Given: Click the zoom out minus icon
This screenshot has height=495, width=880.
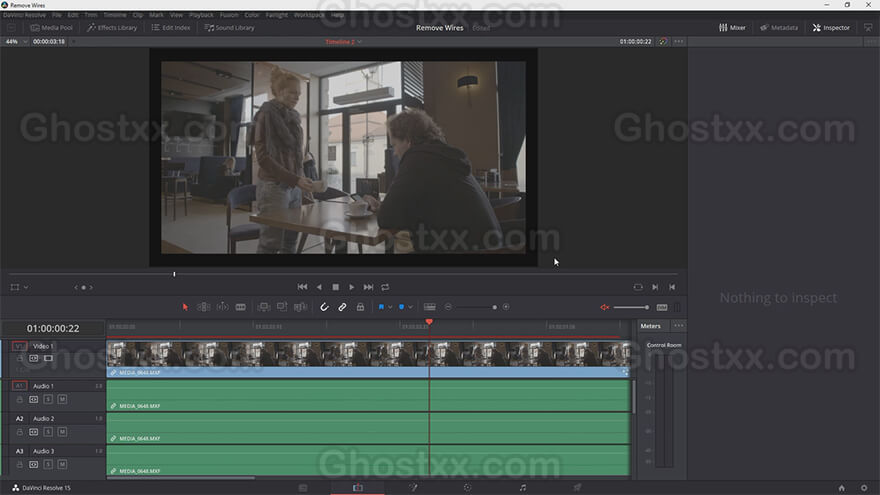Looking at the screenshot, I should [448, 307].
